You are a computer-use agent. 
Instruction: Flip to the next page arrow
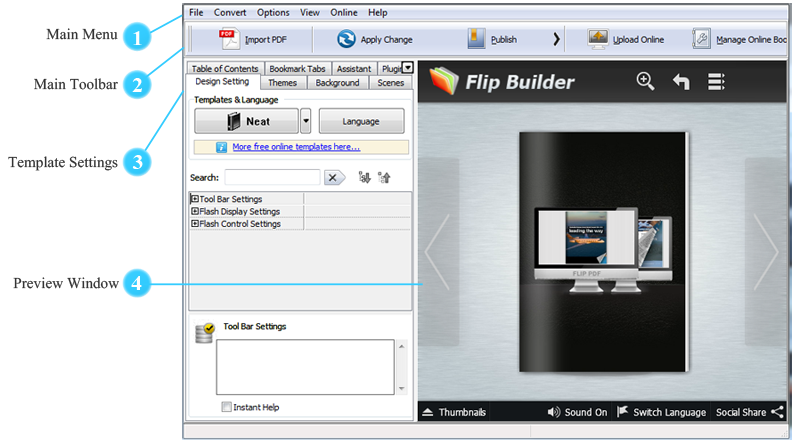point(766,252)
